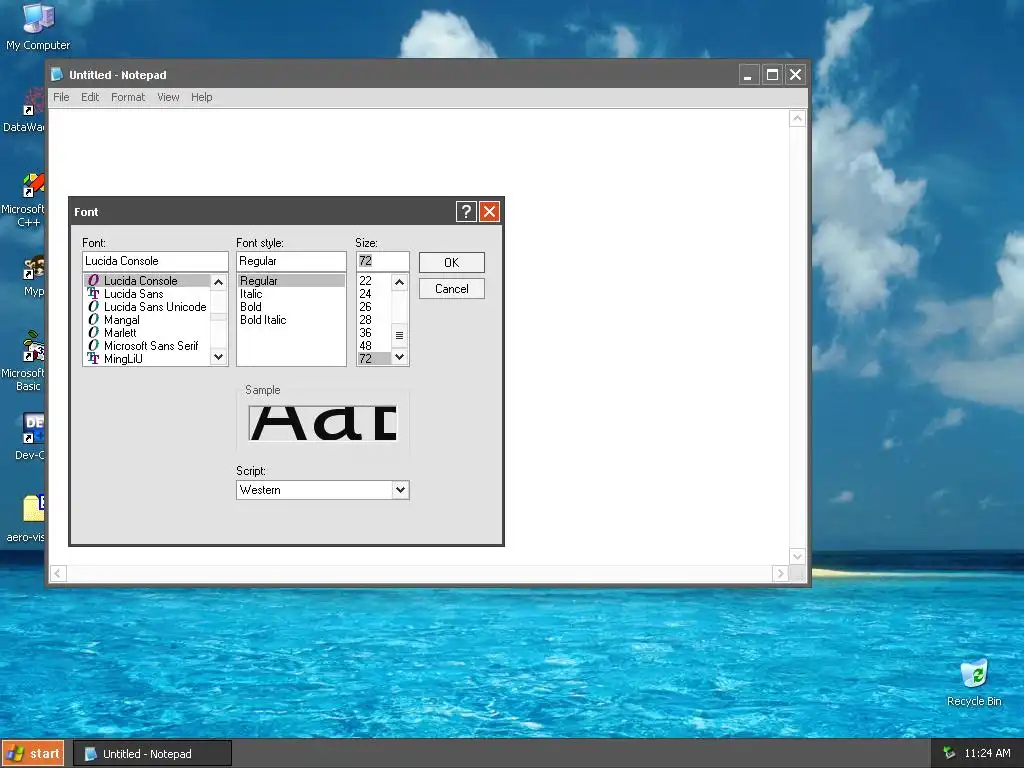
Task: Click the MingLiU TrueType icon
Action: pyautogui.click(x=93, y=359)
